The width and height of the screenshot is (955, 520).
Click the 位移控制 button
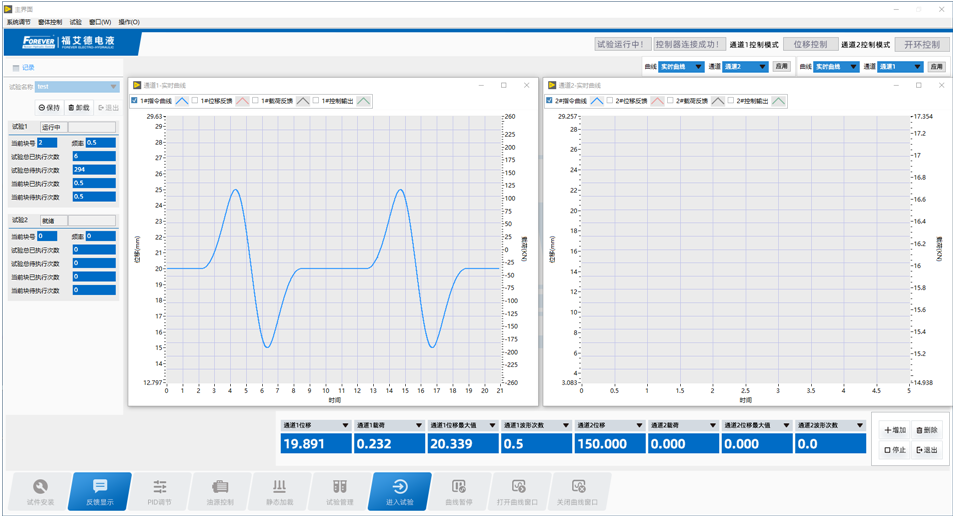(809, 45)
